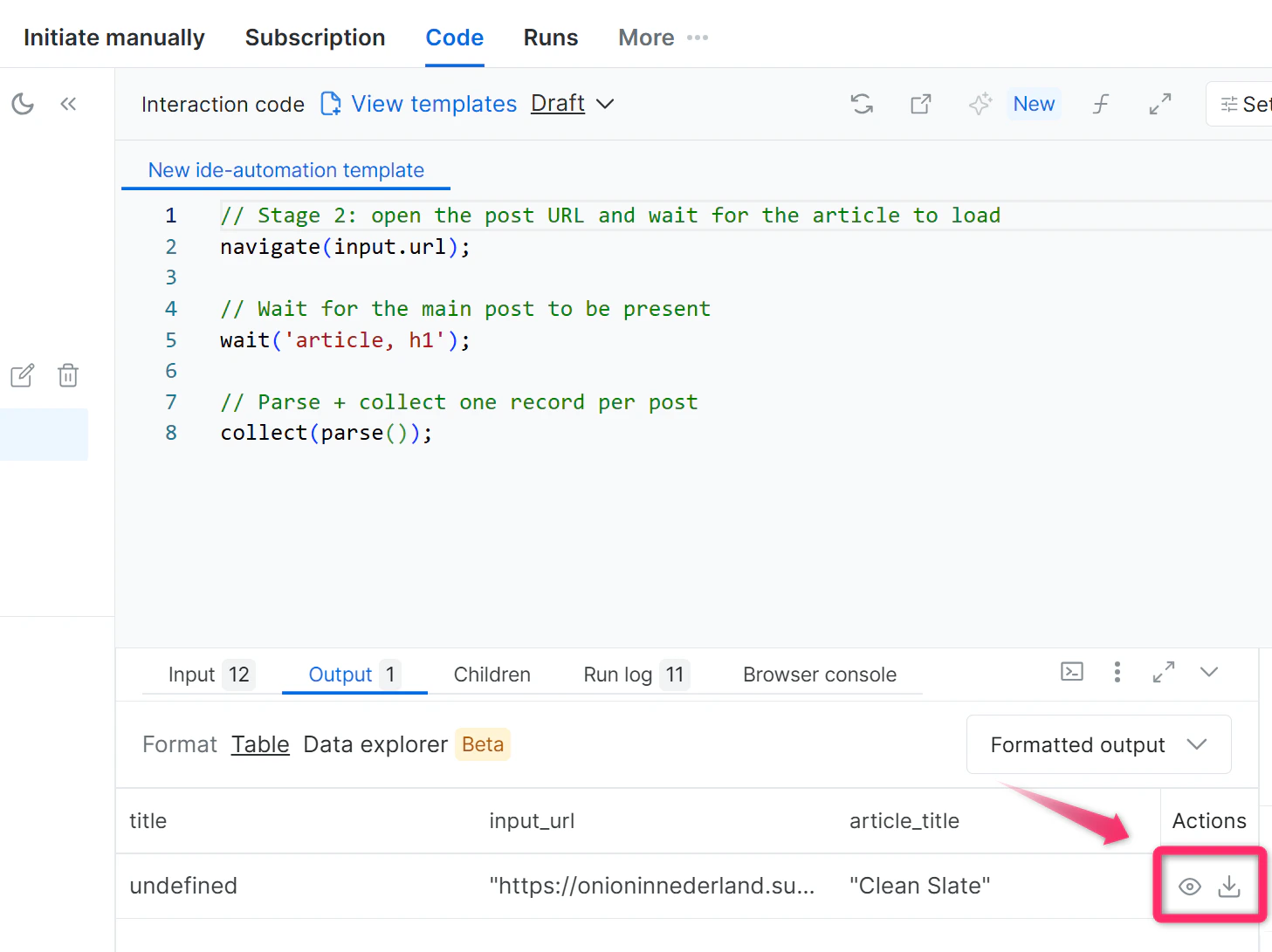
Task: Select the Output tab
Action: tap(354, 675)
